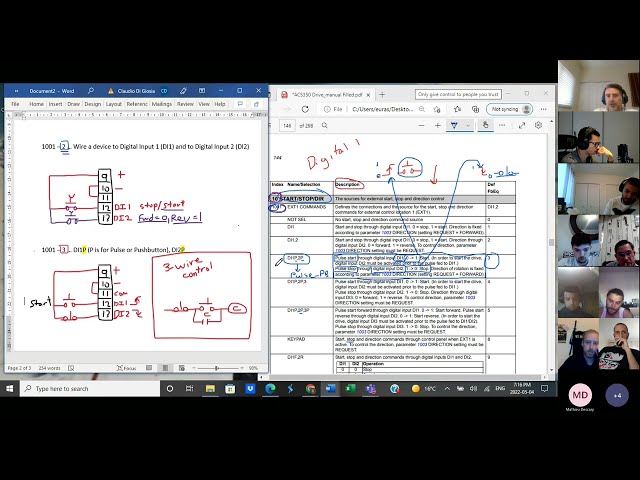Open the Mailings ribbon tab
Viewport: 640px width, 480px height.
(162, 104)
